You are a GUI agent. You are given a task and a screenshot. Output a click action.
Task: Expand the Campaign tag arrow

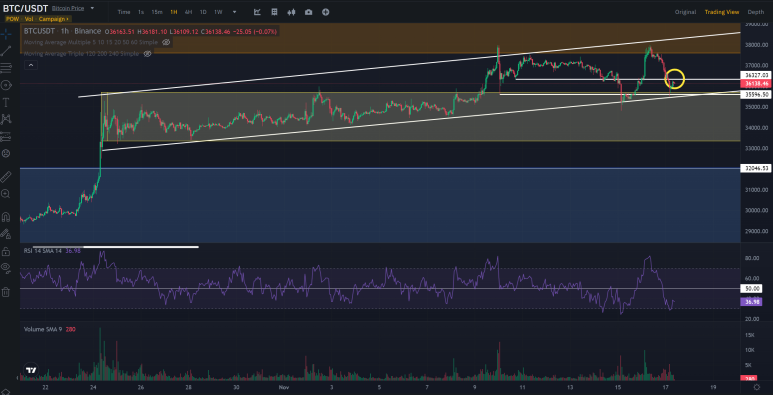tap(69, 19)
